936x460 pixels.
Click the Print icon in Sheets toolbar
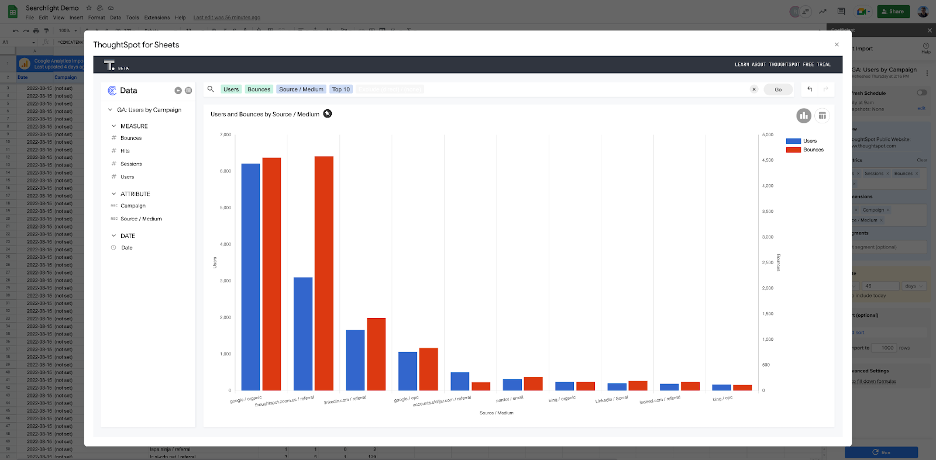coord(36,30)
